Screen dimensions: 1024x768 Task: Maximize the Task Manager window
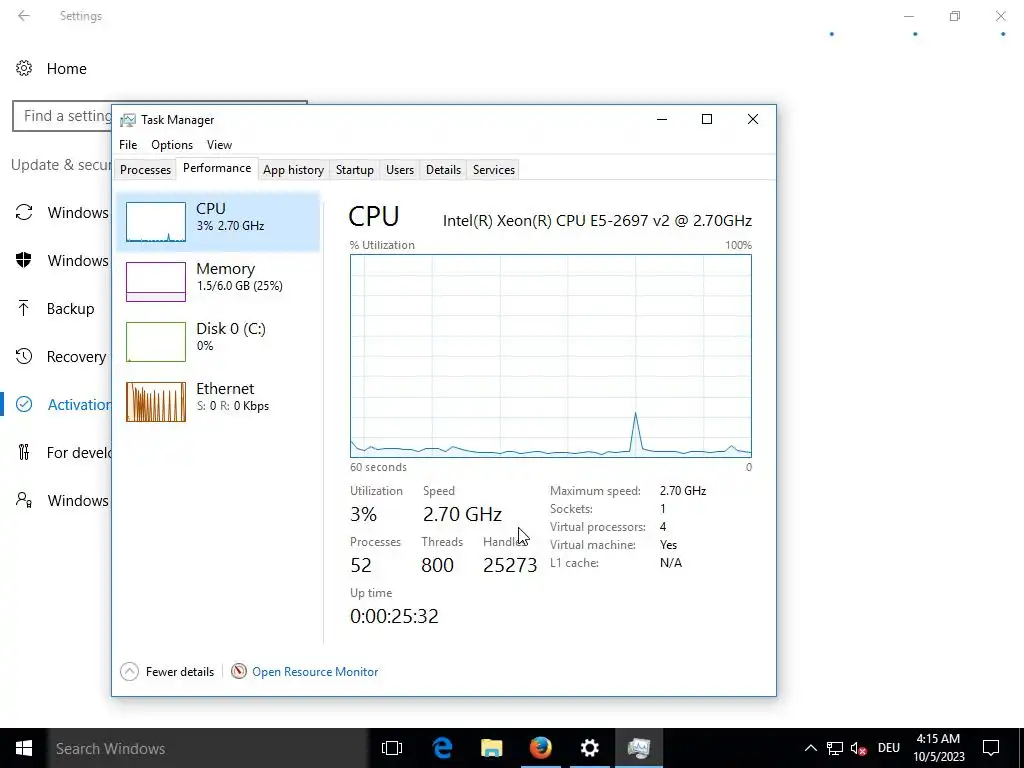(x=707, y=119)
